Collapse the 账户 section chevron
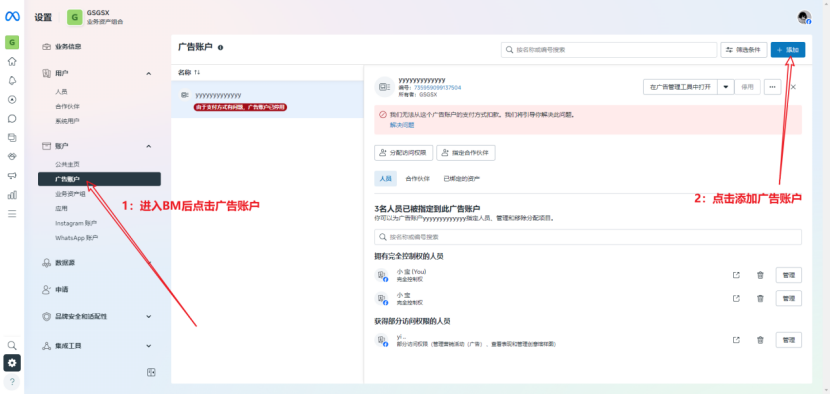Image resolution: width=830 pixels, height=394 pixels. 149,146
